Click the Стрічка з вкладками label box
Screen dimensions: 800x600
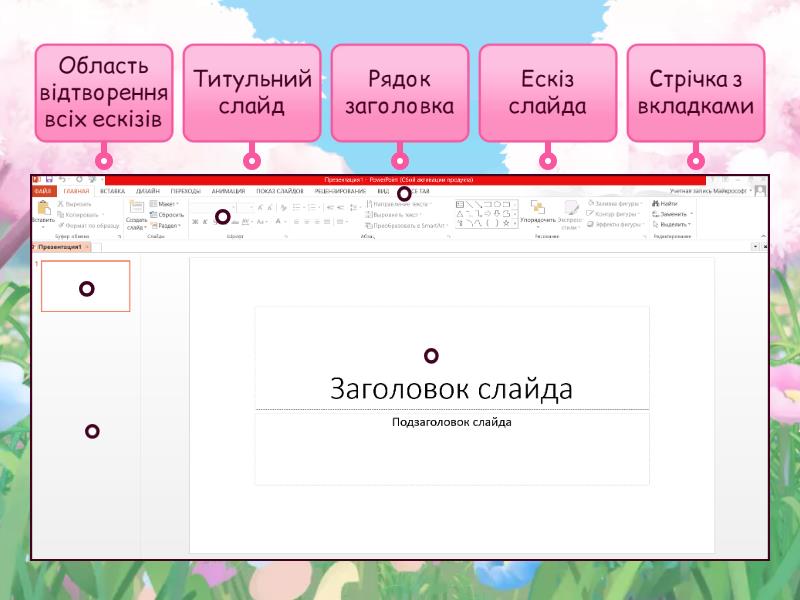point(696,92)
